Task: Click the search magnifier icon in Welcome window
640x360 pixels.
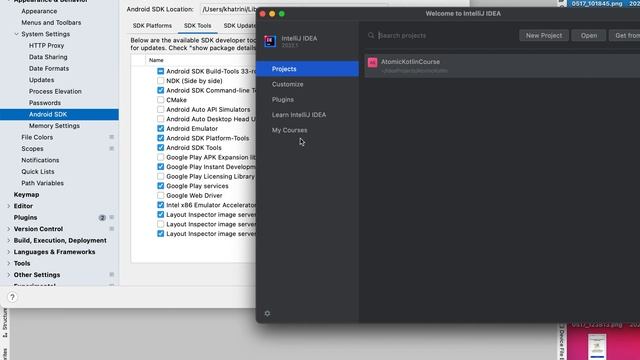Action: 371,36
